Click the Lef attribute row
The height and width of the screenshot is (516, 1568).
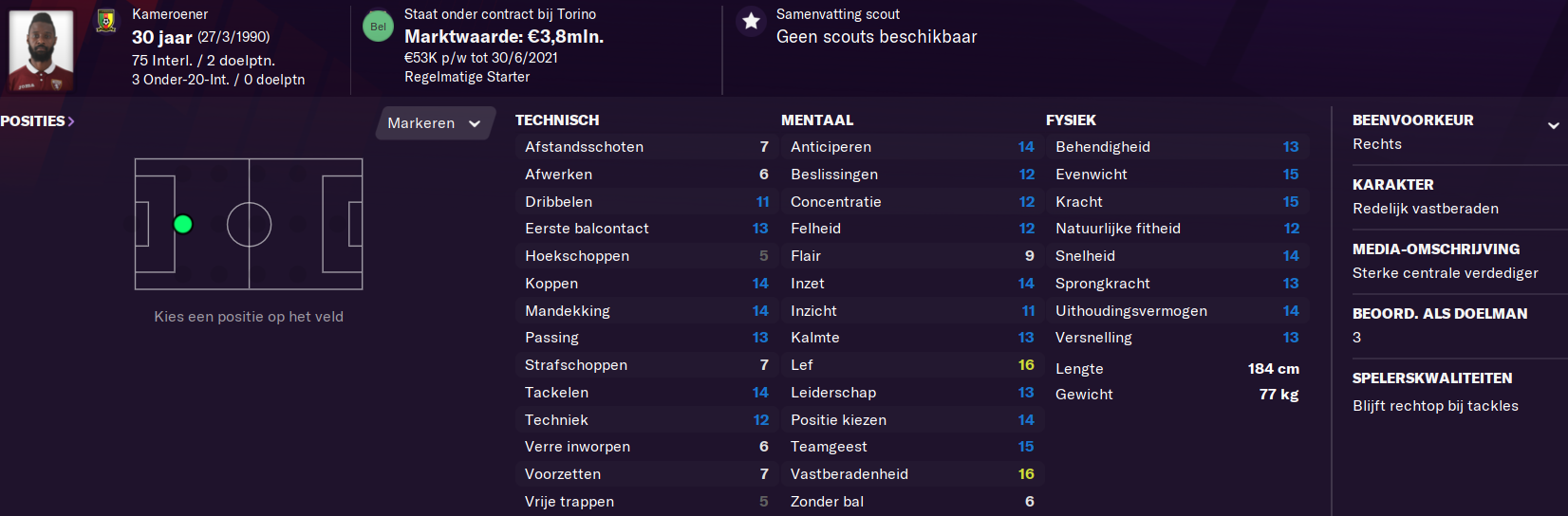coord(912,365)
